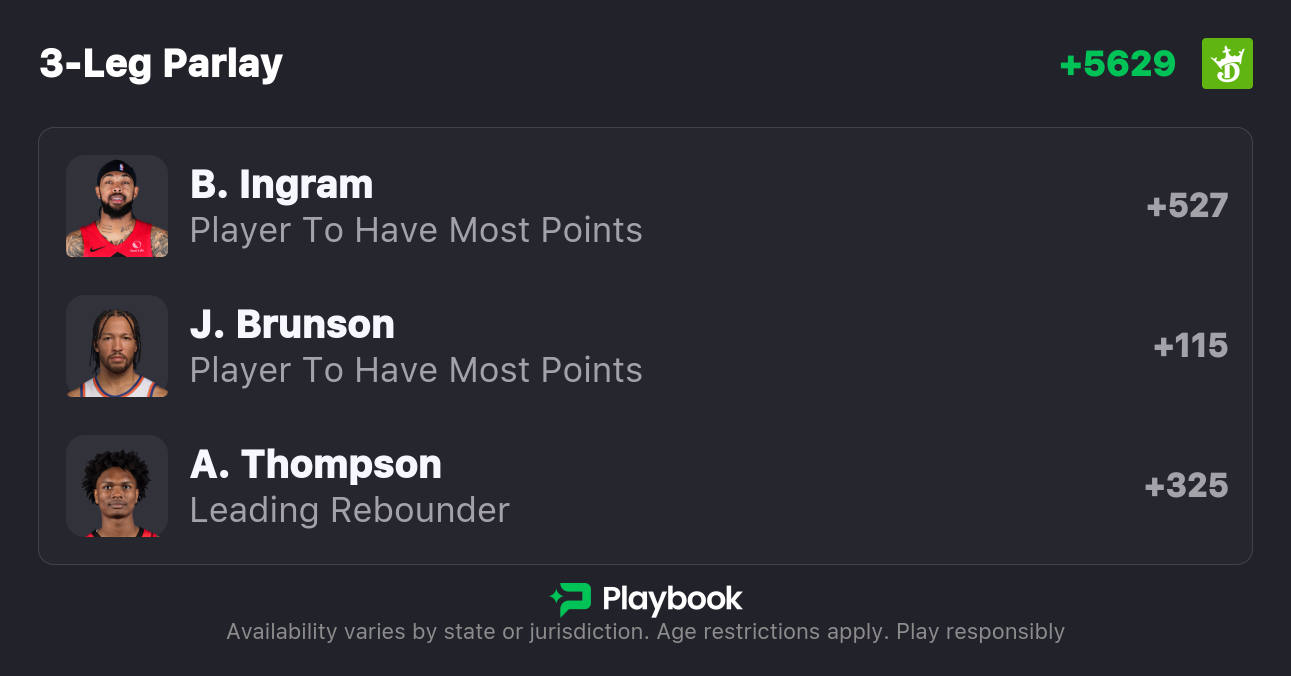Select the +5629 total parlay odds
Screen dimensions: 1291x676
click(x=1117, y=64)
